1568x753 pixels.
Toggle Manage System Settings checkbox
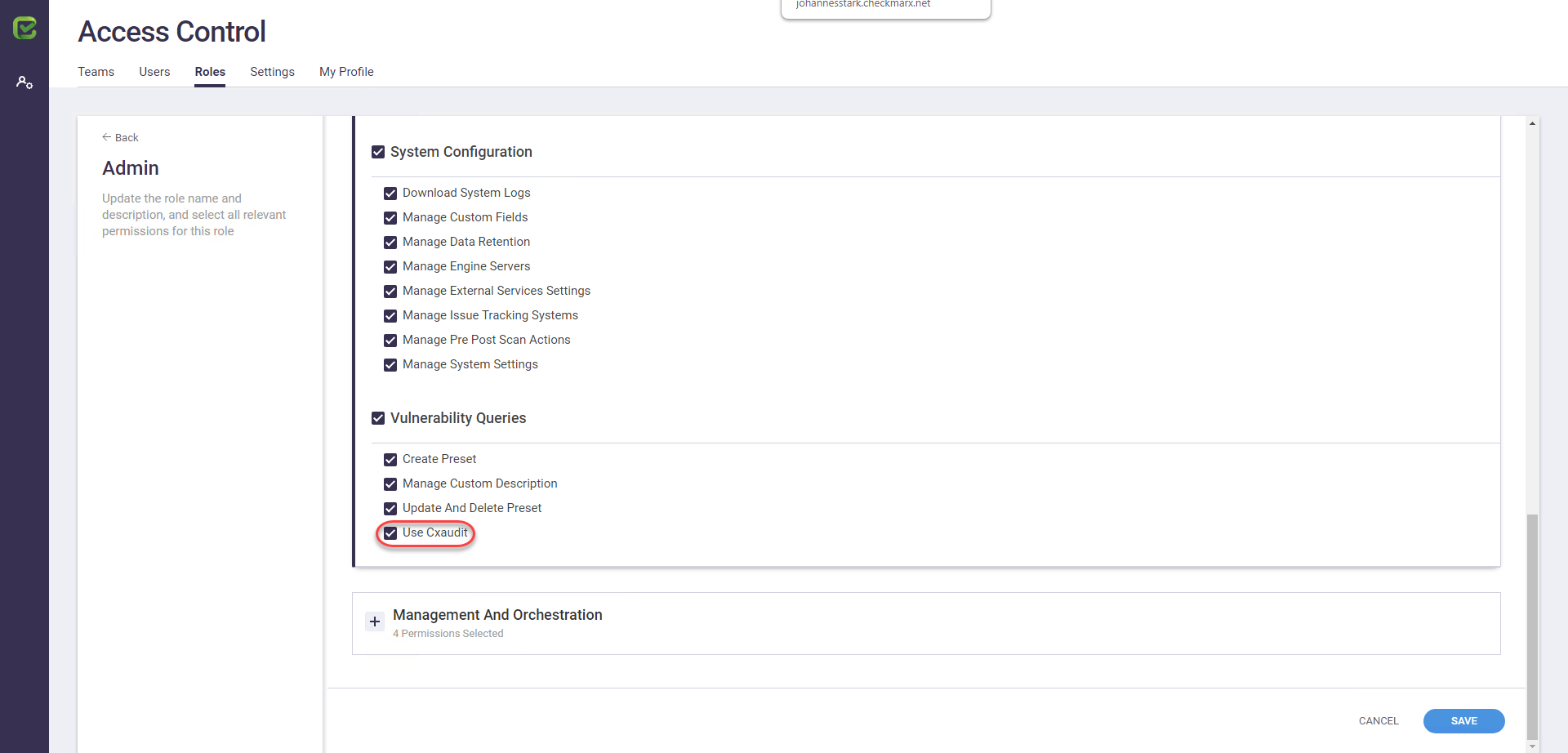click(x=390, y=365)
